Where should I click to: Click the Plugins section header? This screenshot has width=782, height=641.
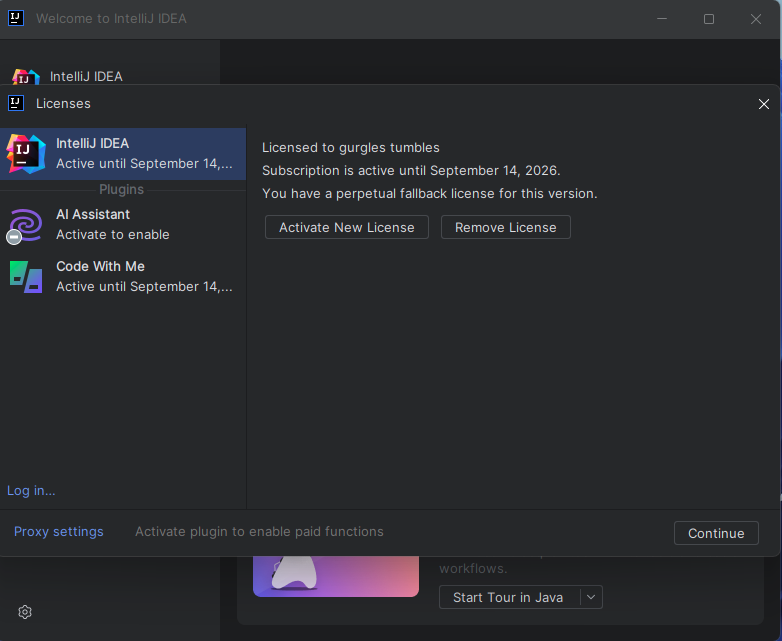(x=121, y=189)
